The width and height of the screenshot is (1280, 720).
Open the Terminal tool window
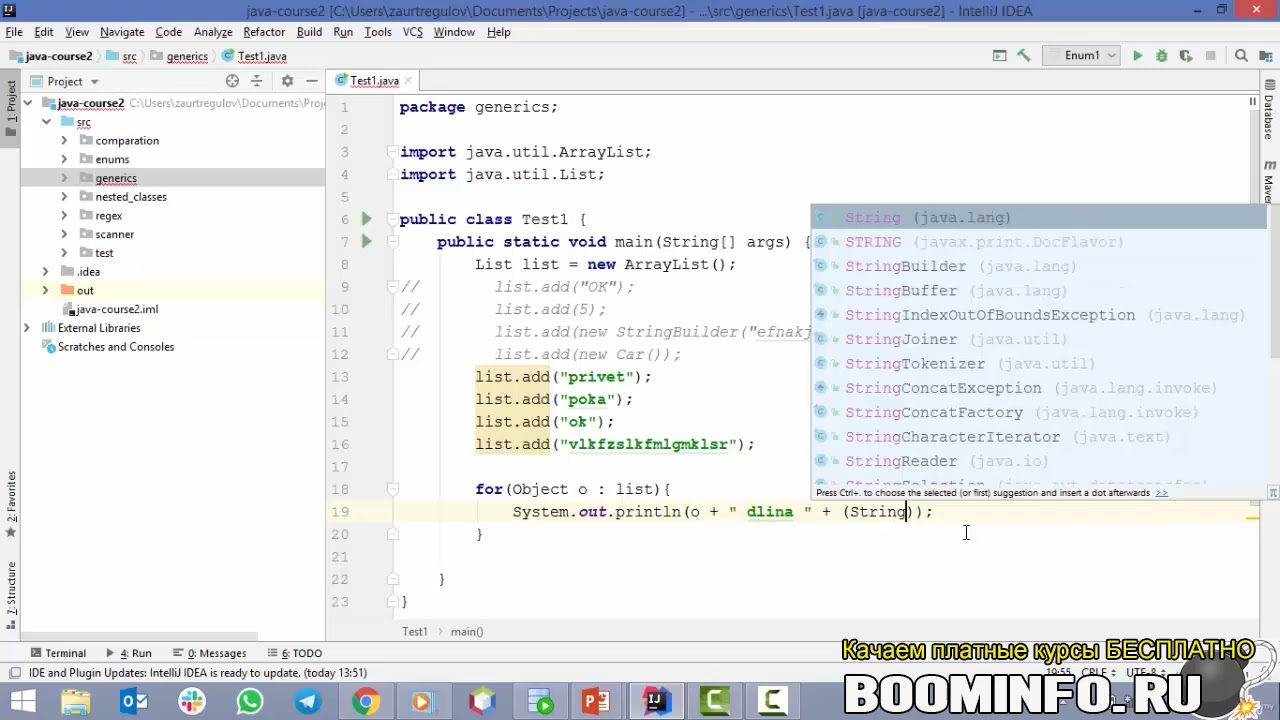point(57,653)
